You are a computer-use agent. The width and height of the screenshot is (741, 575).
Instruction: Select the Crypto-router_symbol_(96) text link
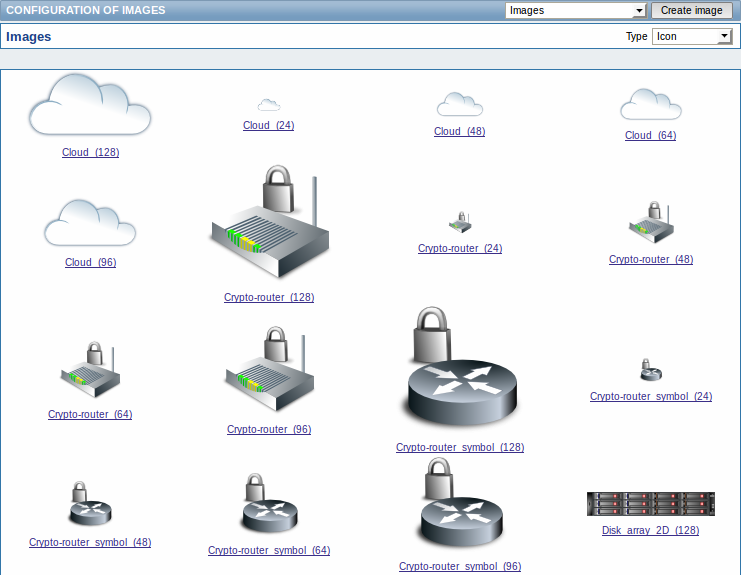(460, 566)
